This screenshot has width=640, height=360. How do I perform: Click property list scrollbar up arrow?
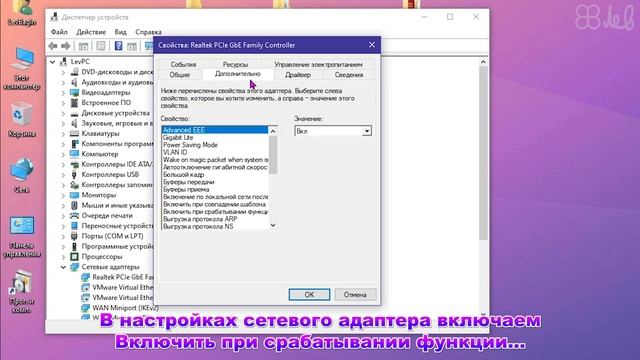point(273,131)
